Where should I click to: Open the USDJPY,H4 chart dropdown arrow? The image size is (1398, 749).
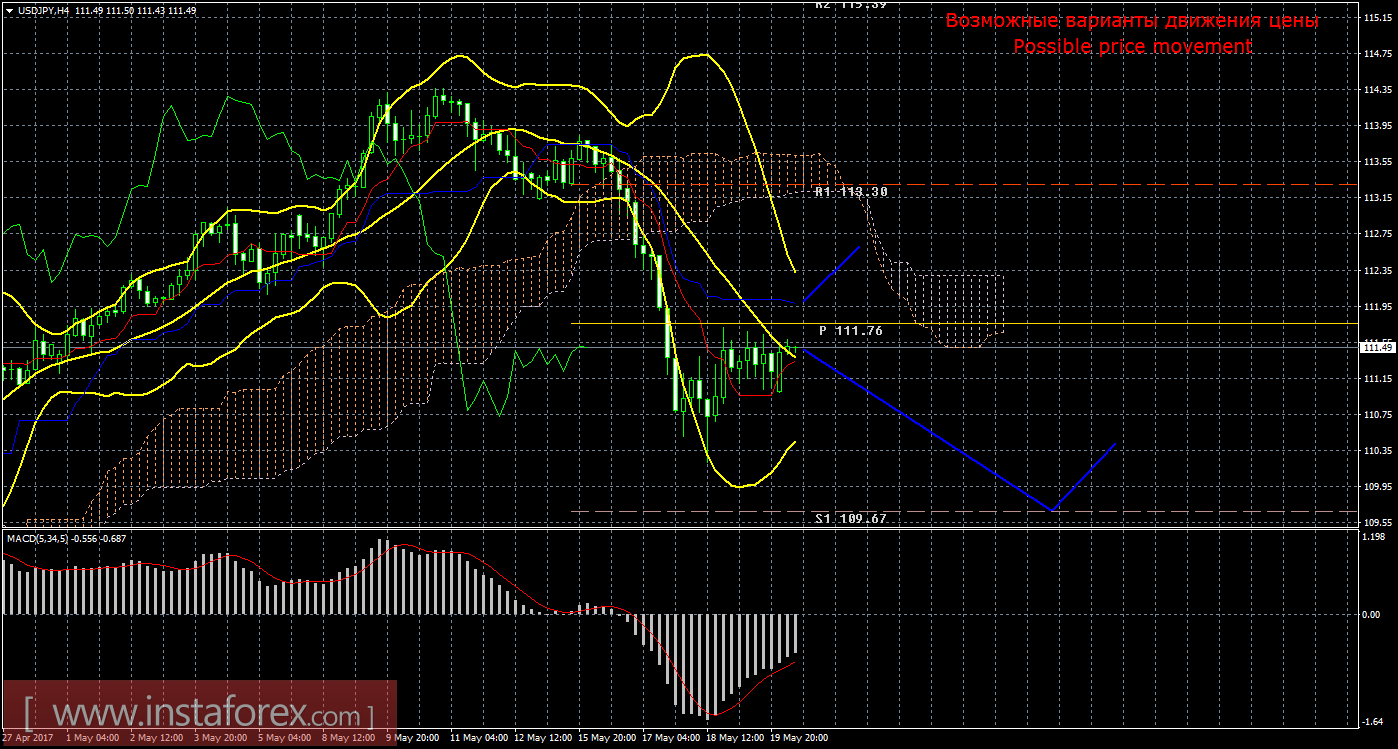point(8,10)
